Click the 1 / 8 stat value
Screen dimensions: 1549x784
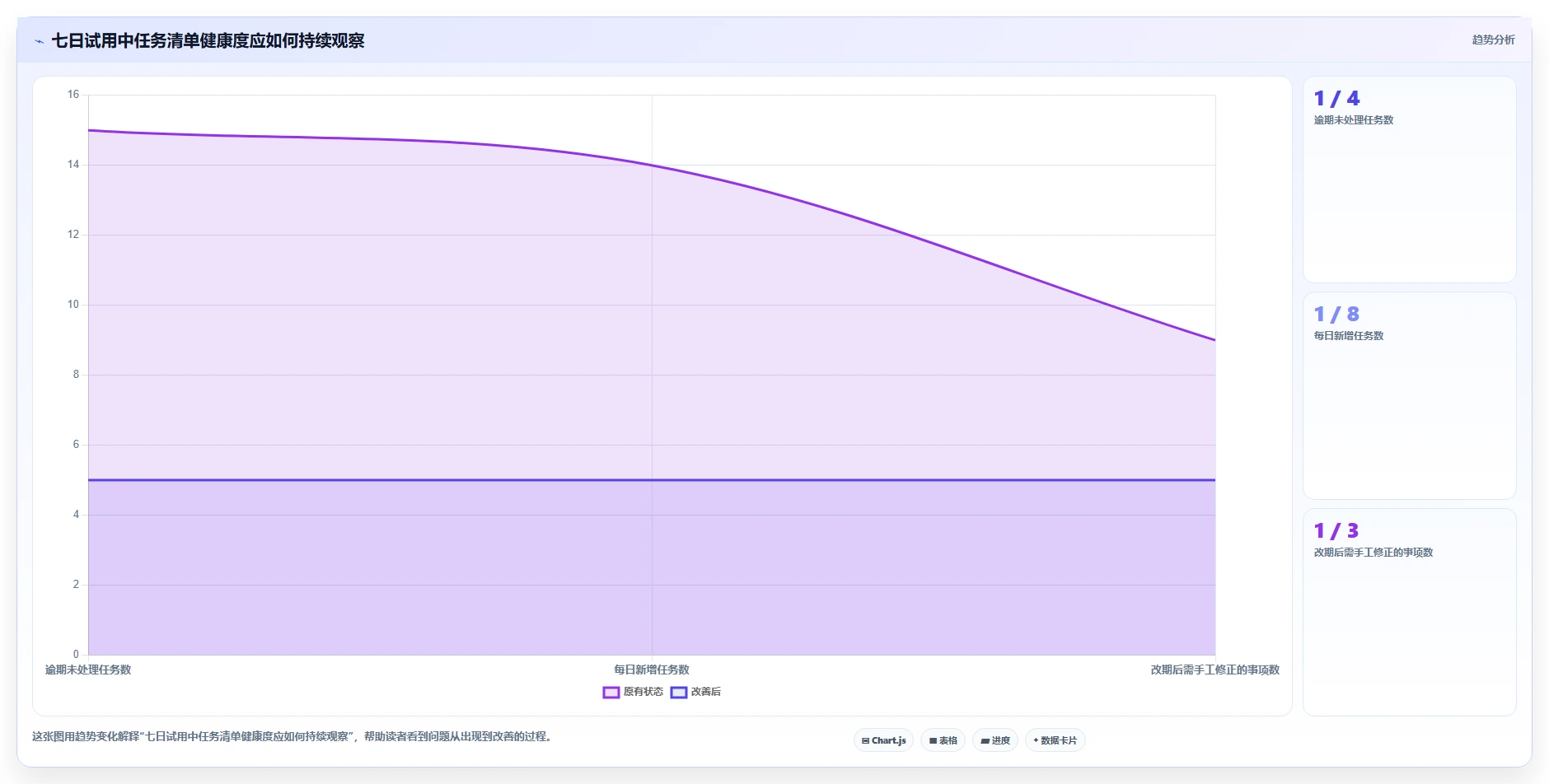[x=1336, y=315]
